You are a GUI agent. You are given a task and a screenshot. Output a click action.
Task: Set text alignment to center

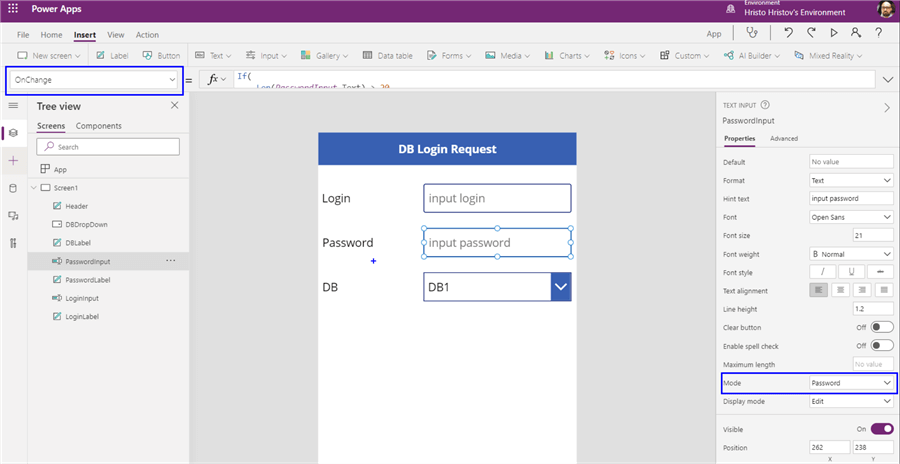[840, 291]
